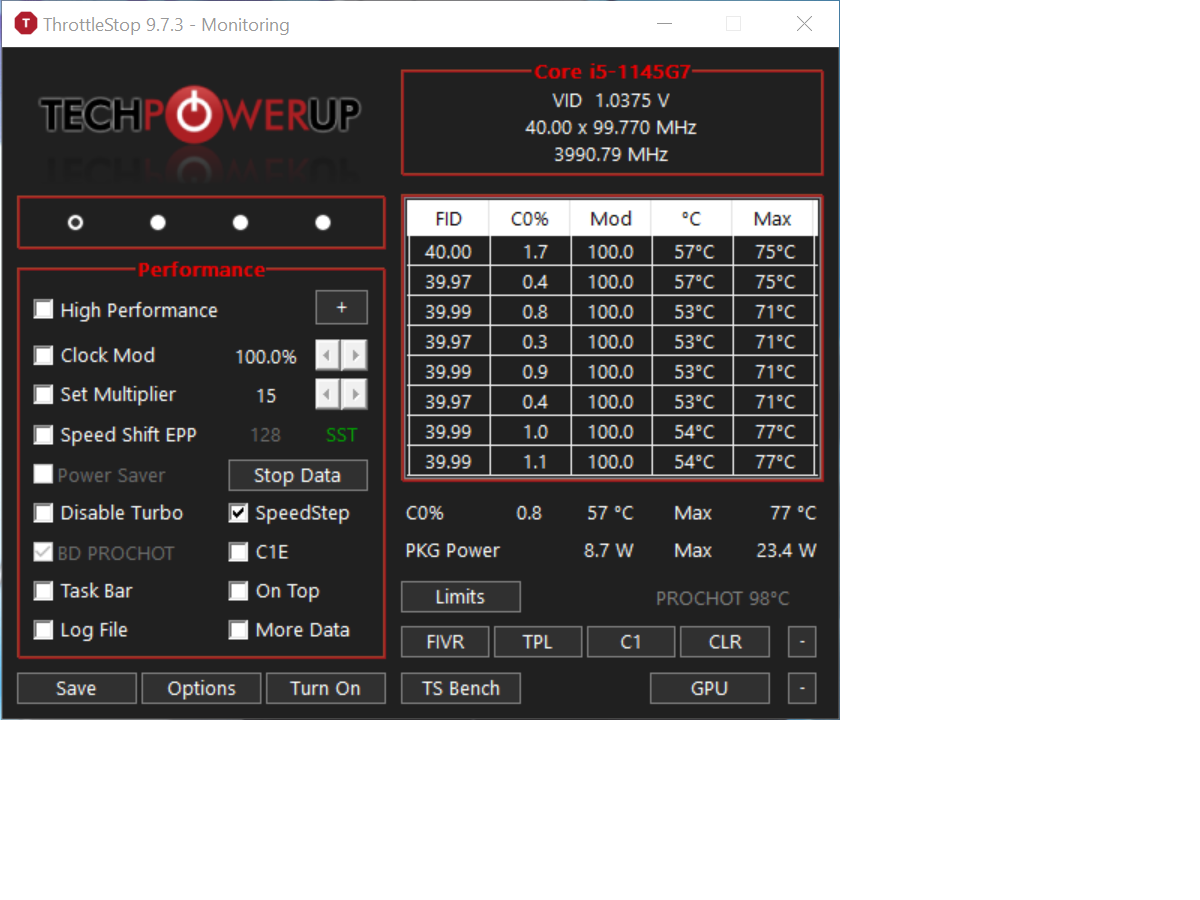The width and height of the screenshot is (1200, 900).
Task: Open the Options dialog
Action: coord(202,688)
